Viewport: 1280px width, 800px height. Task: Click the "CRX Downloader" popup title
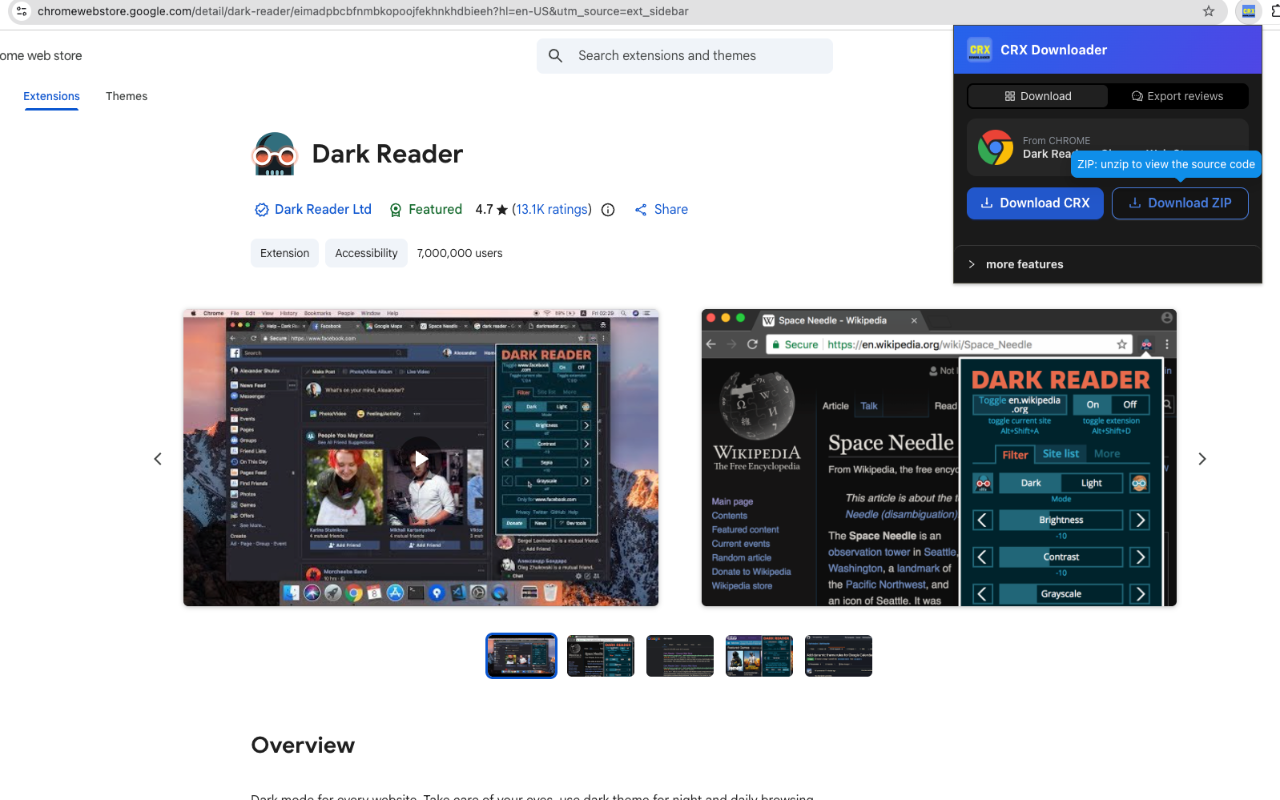click(1054, 50)
